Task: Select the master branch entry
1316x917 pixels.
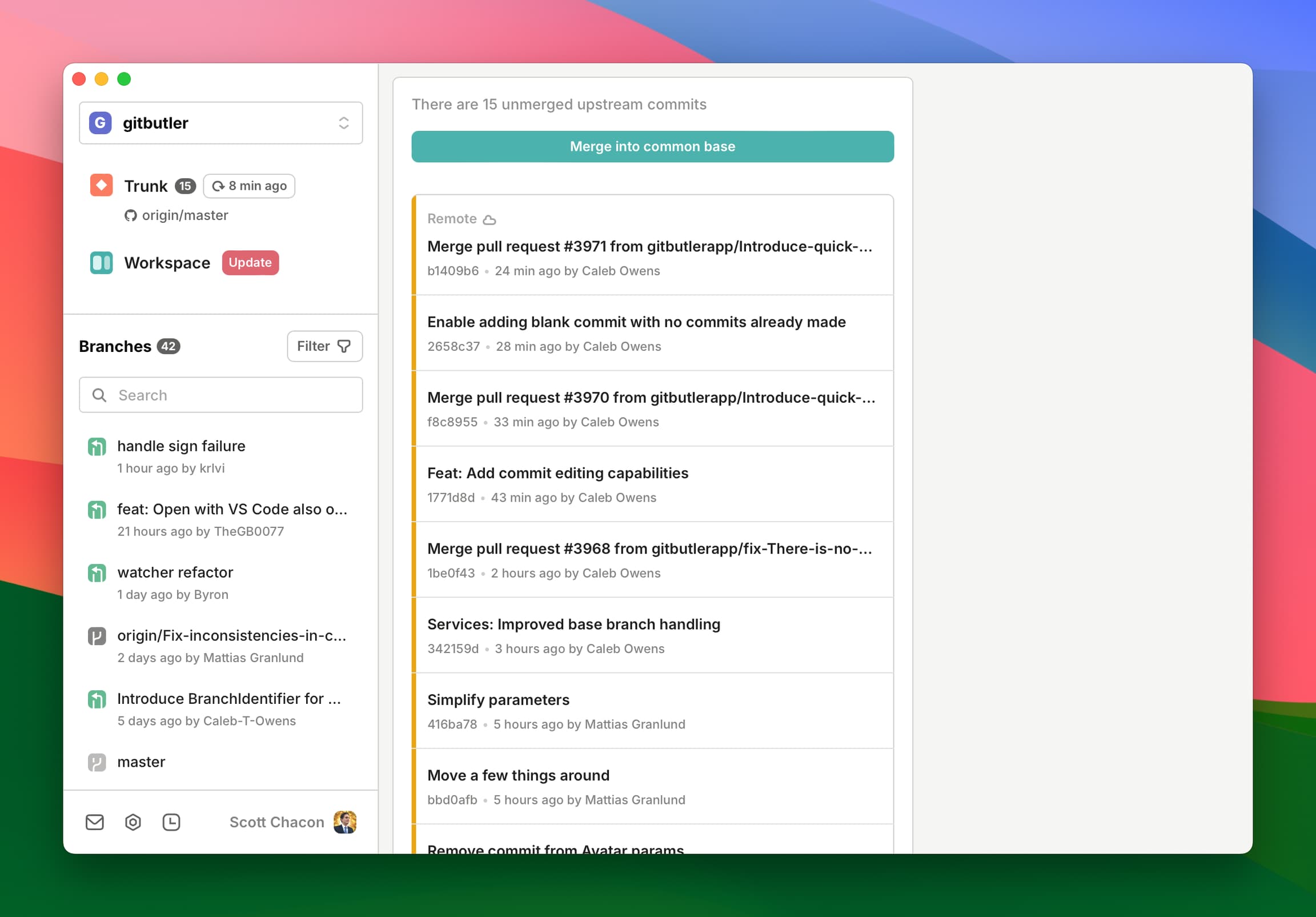Action: [x=141, y=762]
